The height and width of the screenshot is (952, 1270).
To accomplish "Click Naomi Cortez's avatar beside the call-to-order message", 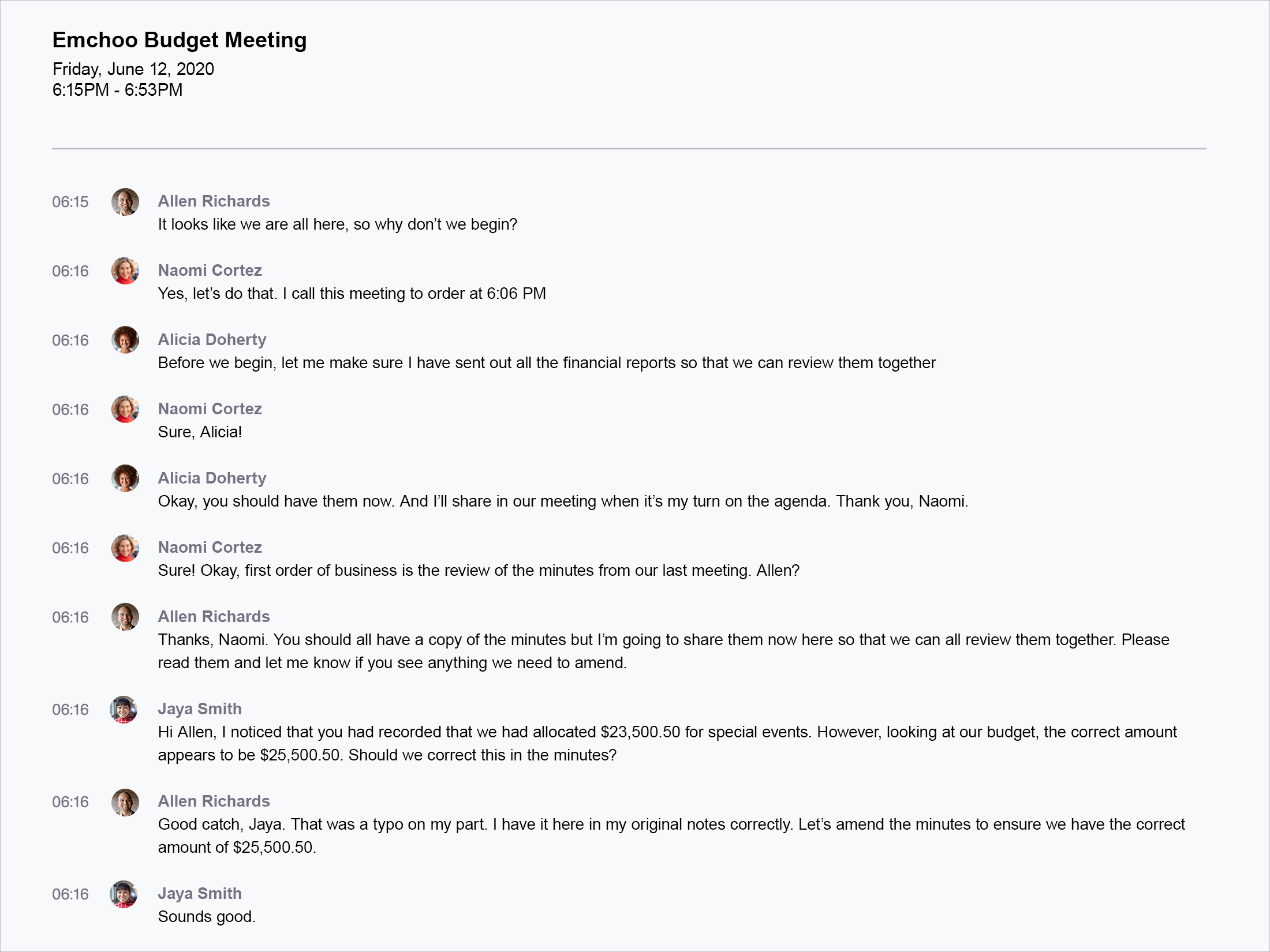I will 125,271.
